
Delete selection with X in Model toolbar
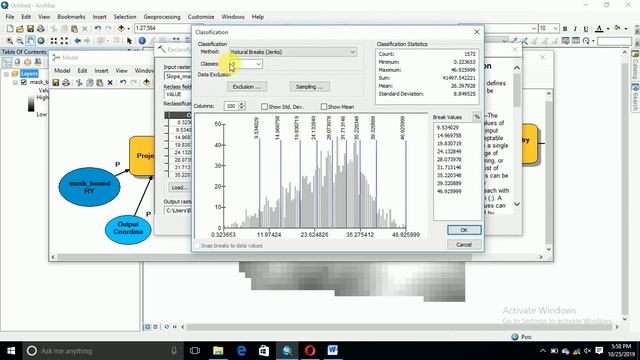[110, 83]
